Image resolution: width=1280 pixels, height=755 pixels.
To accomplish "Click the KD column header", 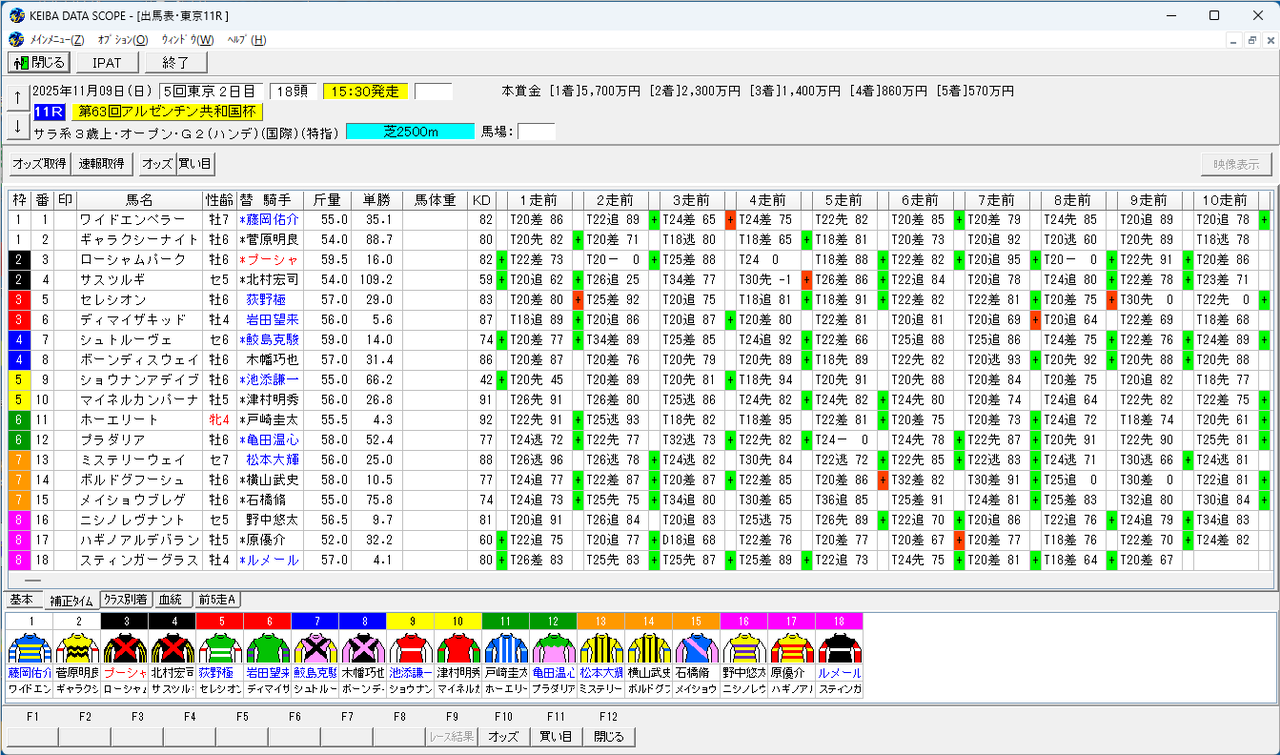I will [x=483, y=200].
